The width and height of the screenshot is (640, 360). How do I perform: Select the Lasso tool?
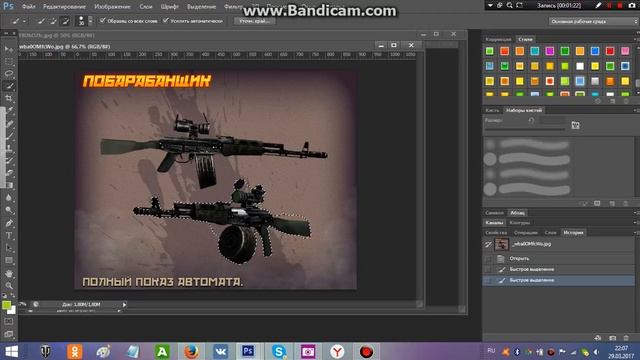(9, 74)
